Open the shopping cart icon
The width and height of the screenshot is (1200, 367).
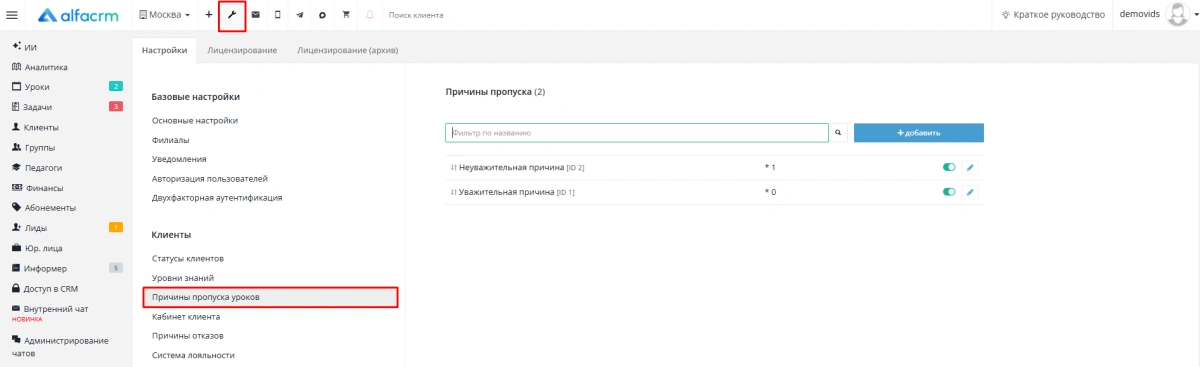346,15
